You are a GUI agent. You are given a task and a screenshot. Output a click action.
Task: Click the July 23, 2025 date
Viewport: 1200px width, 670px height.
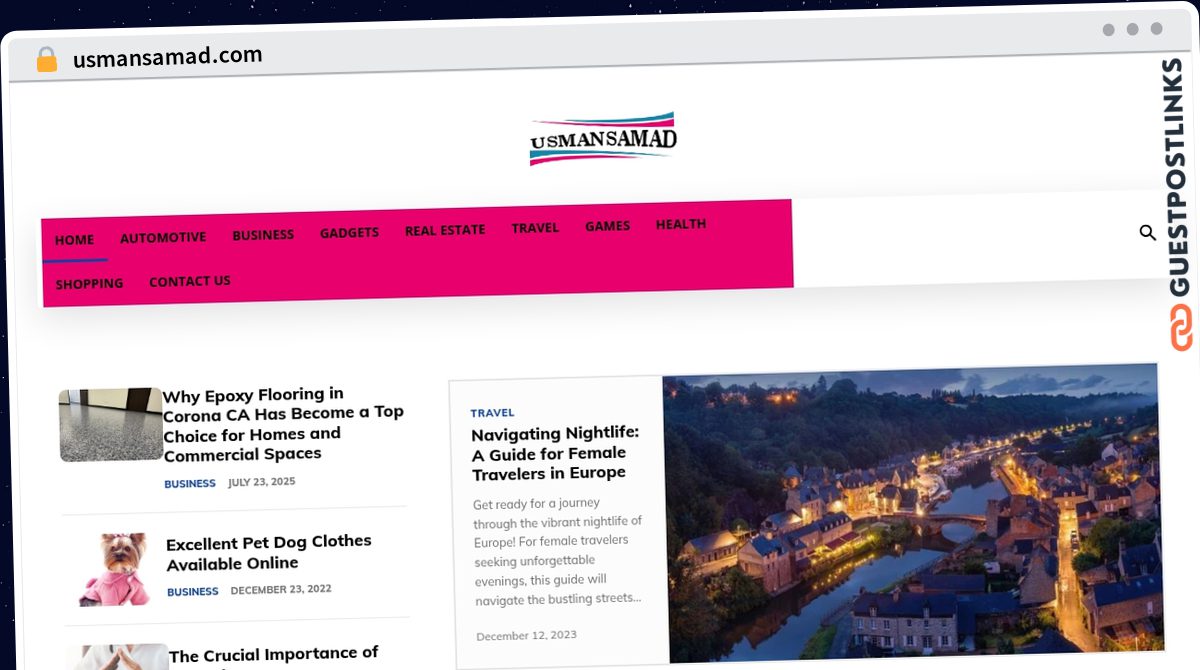(x=262, y=482)
